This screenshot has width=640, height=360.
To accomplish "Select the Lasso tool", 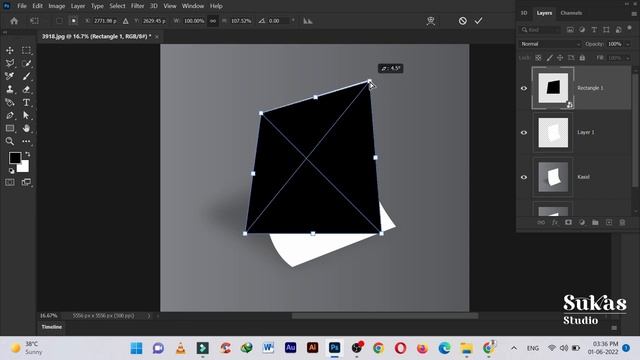I will [10, 63].
